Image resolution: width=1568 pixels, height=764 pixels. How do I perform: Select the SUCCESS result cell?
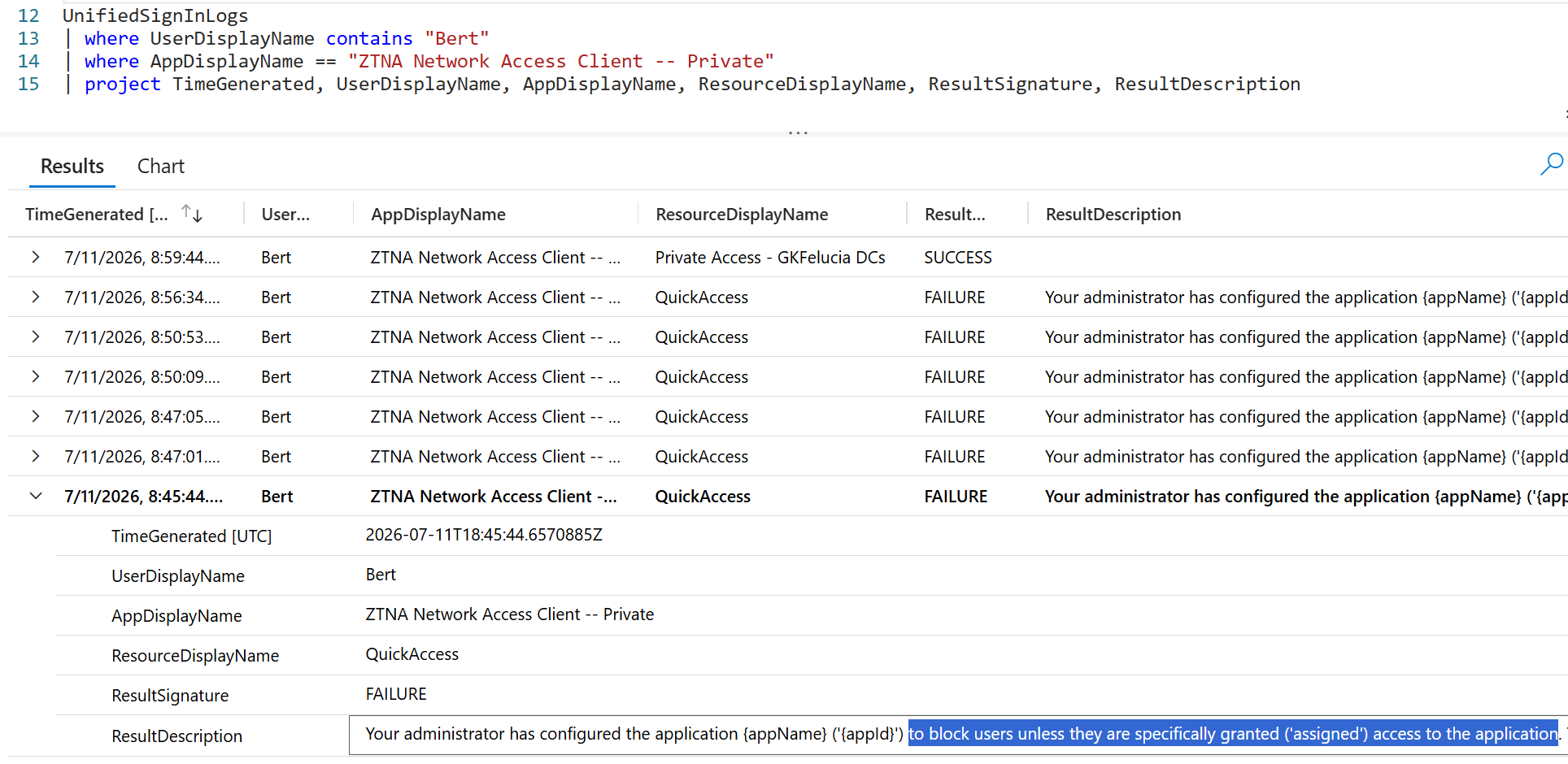(958, 258)
